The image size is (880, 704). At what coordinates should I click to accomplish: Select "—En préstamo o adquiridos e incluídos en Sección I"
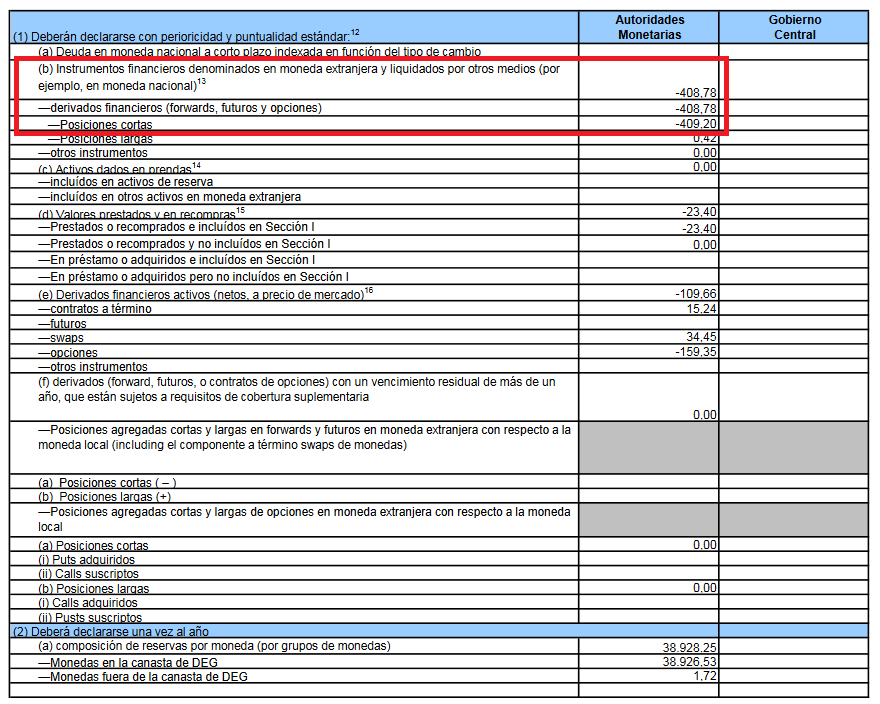click(177, 260)
